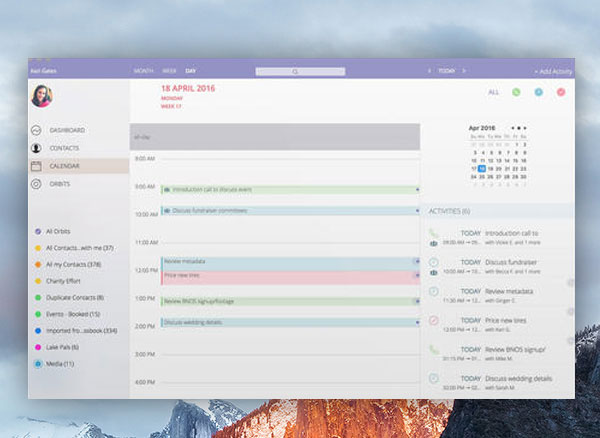Screen dimensions: 600x438
Task: Click clock icon of Discuss fundraiser activity
Action: point(434,262)
